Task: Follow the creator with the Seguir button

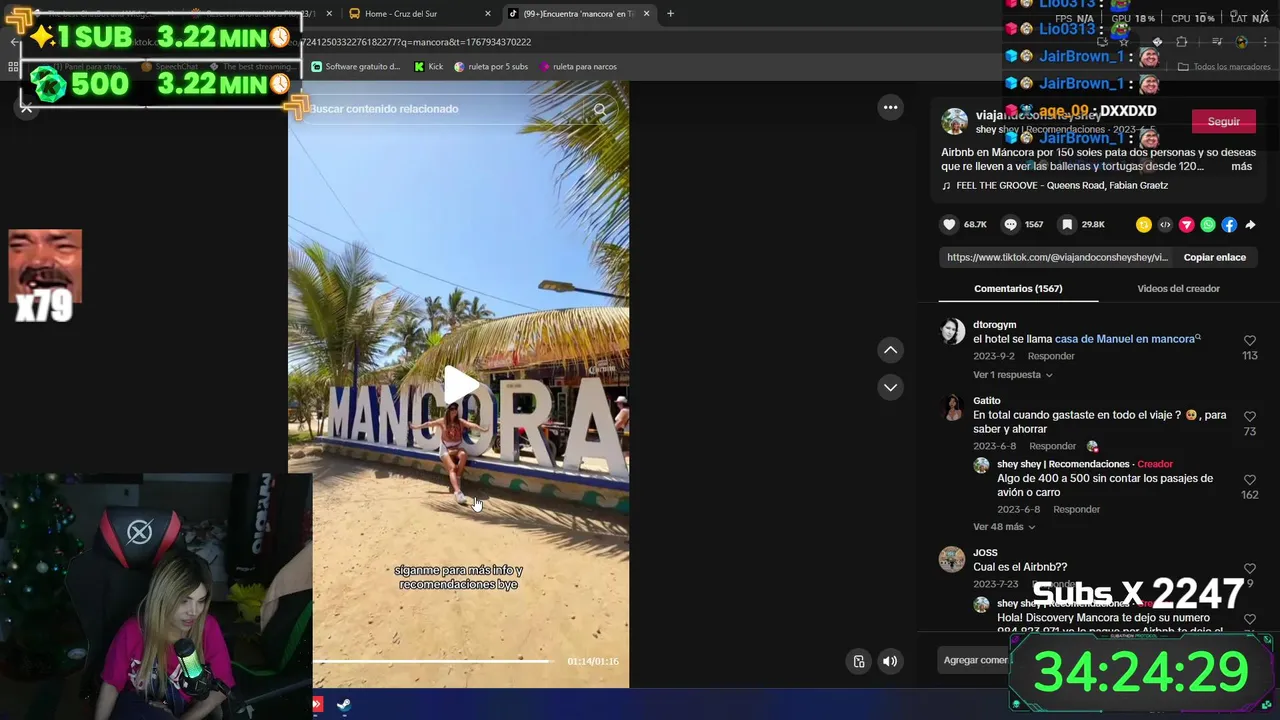Action: click(1223, 121)
